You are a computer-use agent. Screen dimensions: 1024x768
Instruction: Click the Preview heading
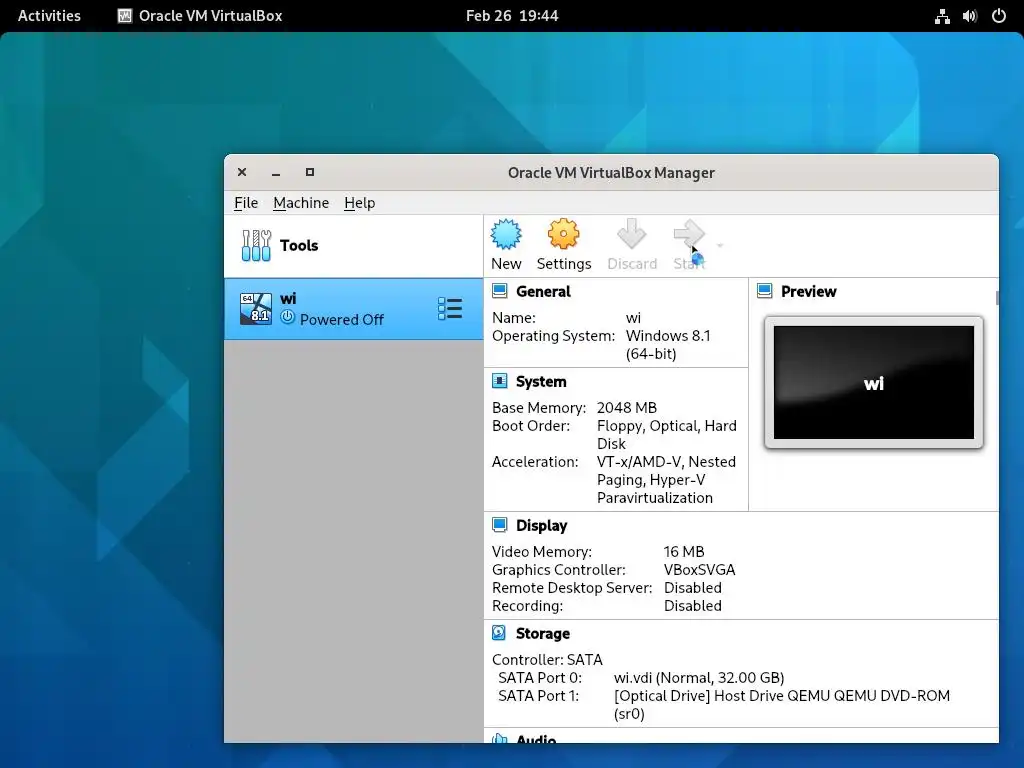(808, 291)
